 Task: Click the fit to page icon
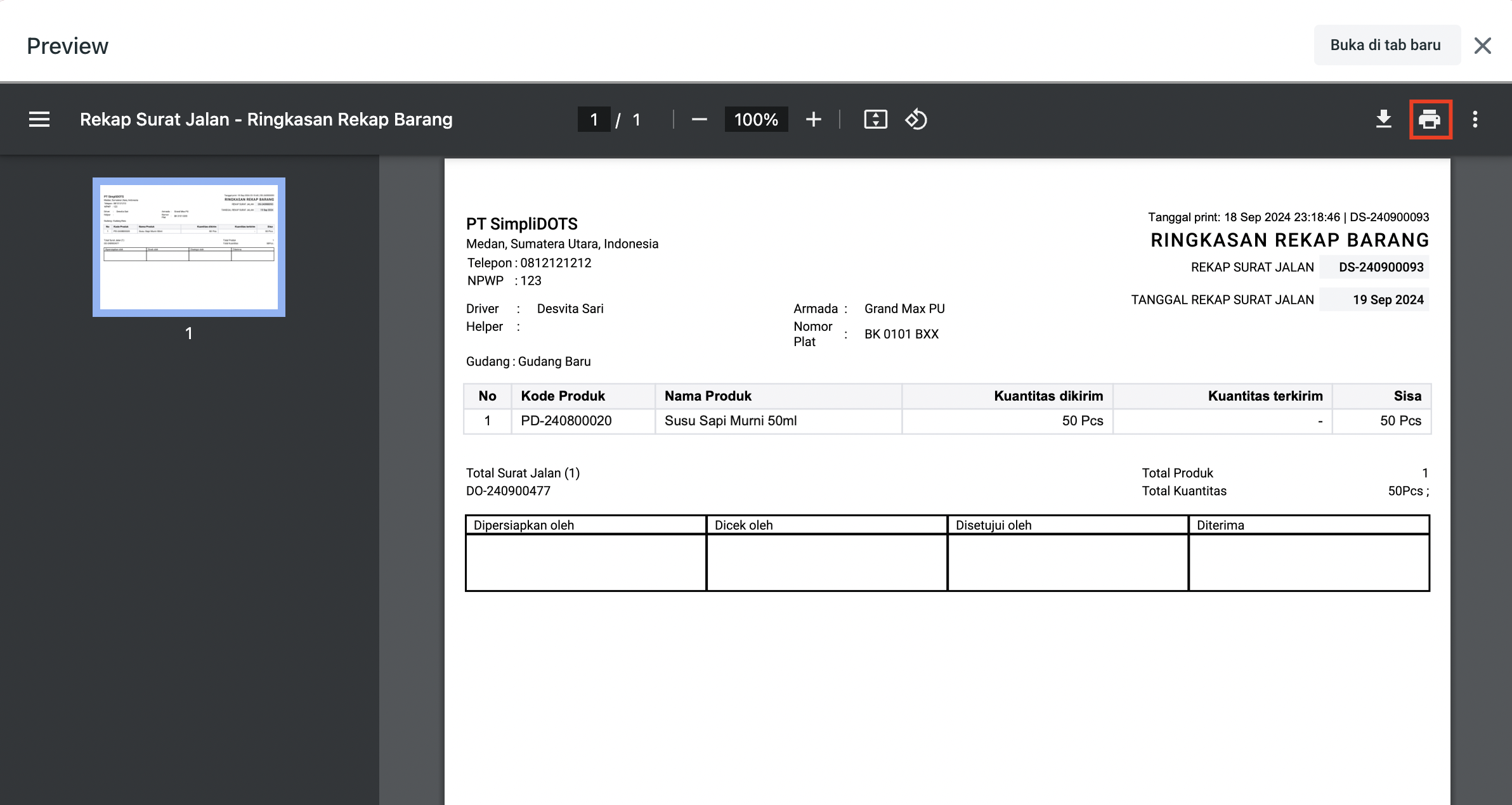tap(875, 119)
